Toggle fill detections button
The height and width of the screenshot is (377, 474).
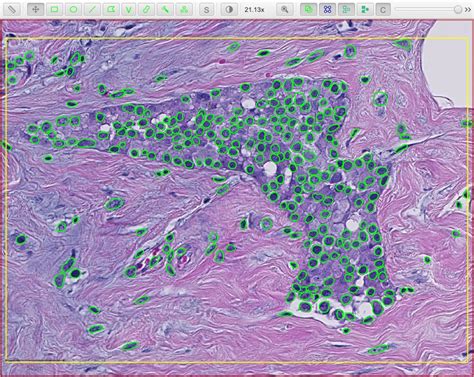point(365,9)
